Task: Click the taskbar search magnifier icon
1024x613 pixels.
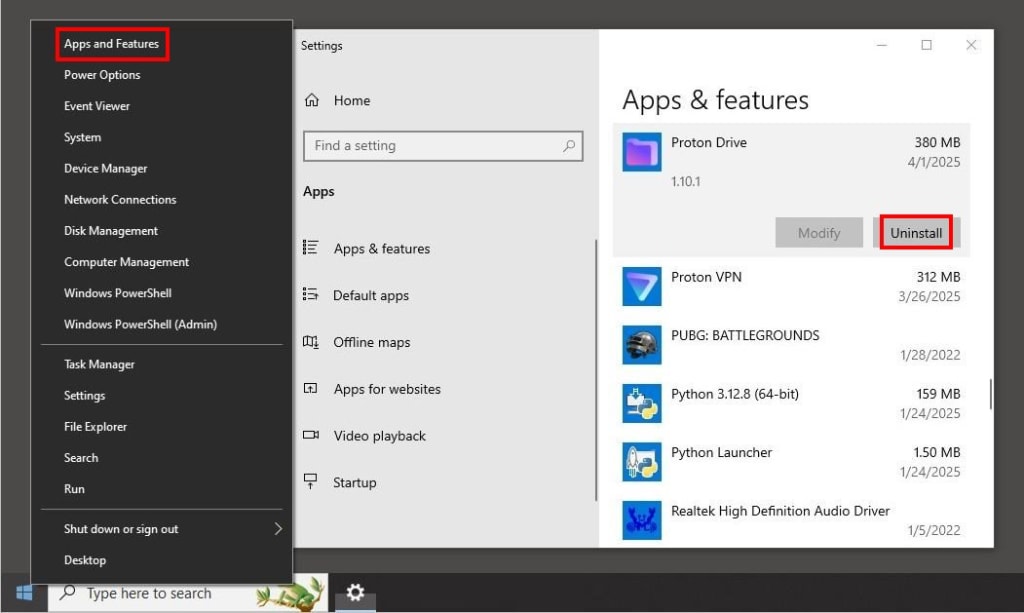Action: (x=67, y=593)
